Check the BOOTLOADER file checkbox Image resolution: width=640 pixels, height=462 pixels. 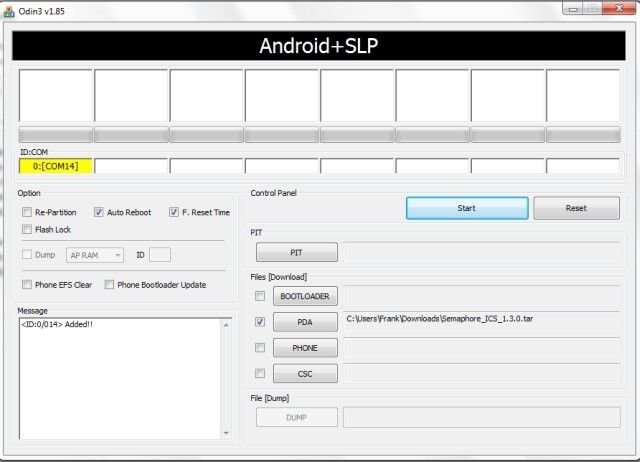(260, 296)
